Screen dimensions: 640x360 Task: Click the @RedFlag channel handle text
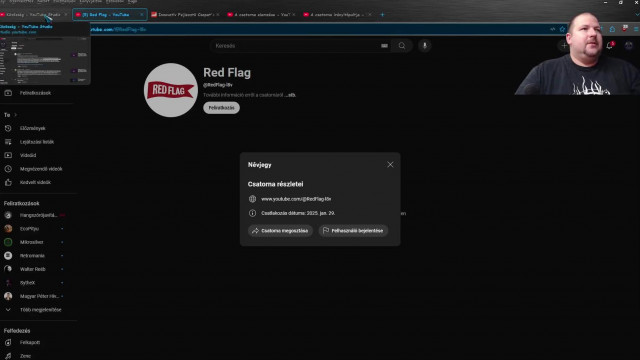[218, 85]
